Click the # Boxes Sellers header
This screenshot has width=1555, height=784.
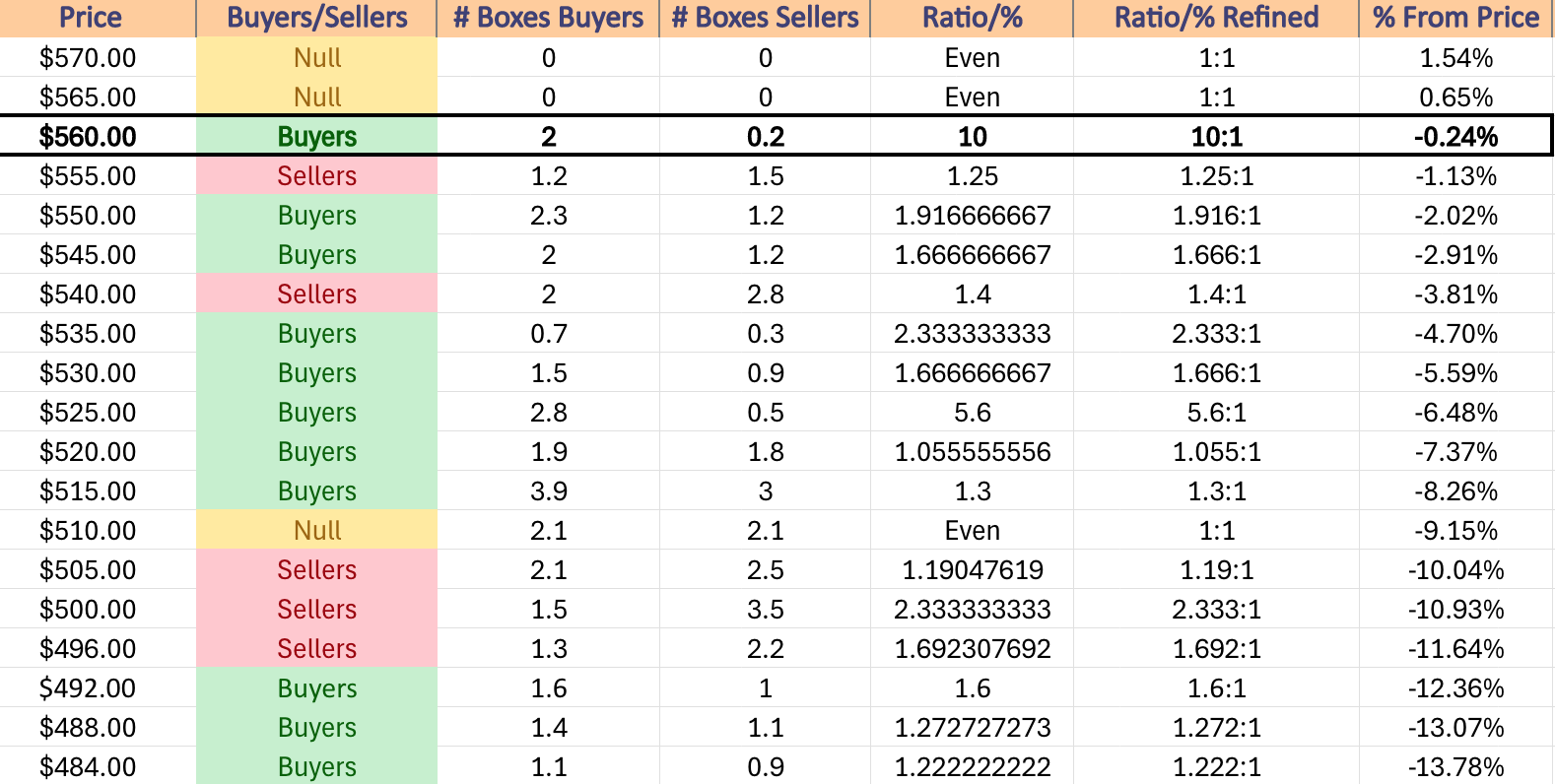765,18
